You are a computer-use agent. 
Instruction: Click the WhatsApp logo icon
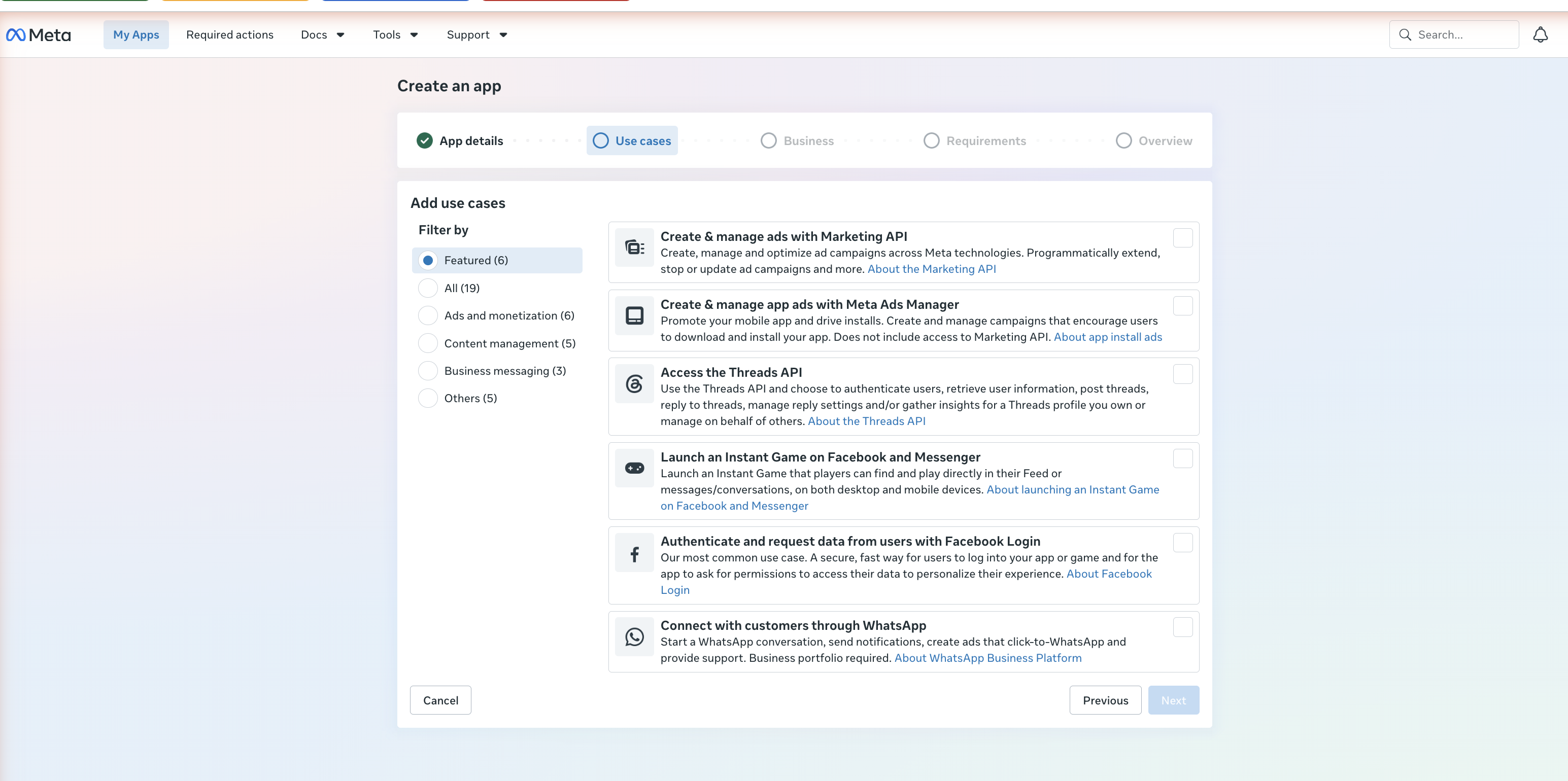634,636
